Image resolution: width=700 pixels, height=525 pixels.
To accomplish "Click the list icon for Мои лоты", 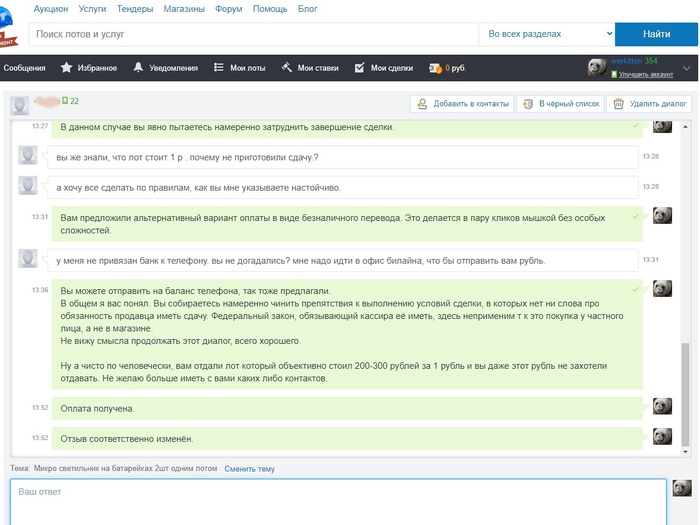I will (x=219, y=68).
